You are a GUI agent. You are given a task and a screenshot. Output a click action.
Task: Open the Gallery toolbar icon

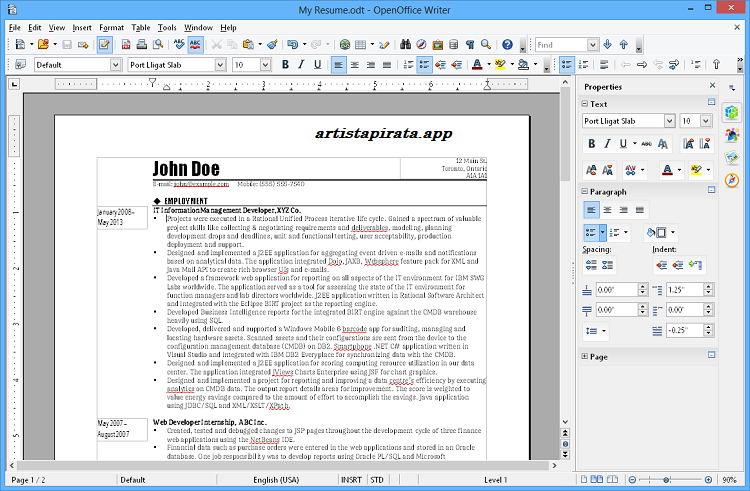point(438,44)
